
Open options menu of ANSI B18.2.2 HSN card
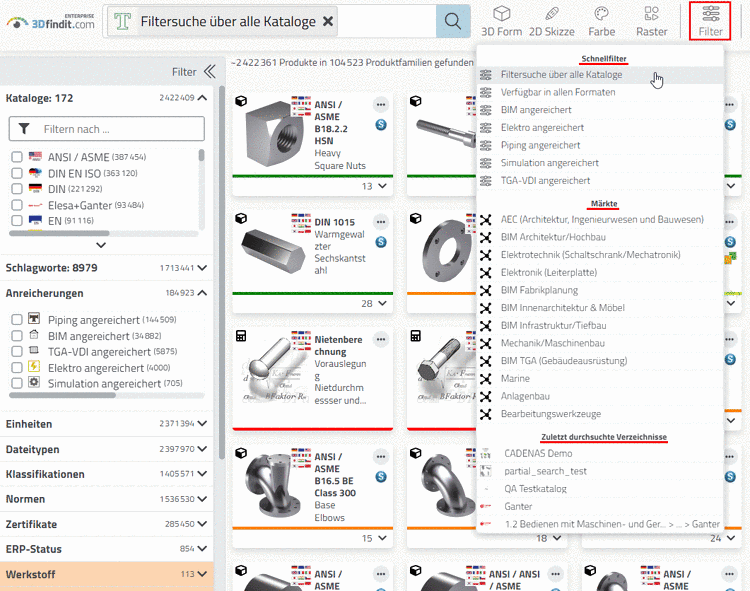click(381, 104)
